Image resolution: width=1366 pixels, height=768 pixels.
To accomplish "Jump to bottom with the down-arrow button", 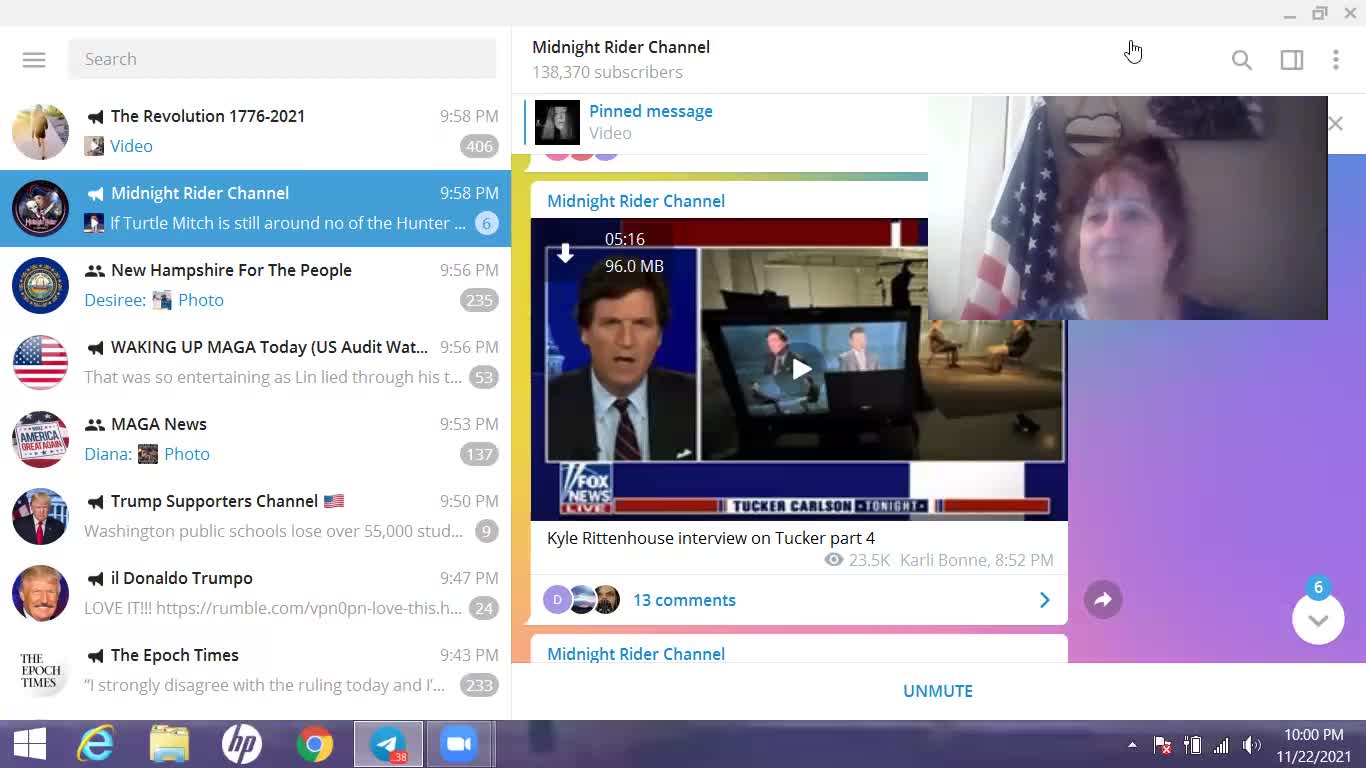I will pyautogui.click(x=1318, y=619).
